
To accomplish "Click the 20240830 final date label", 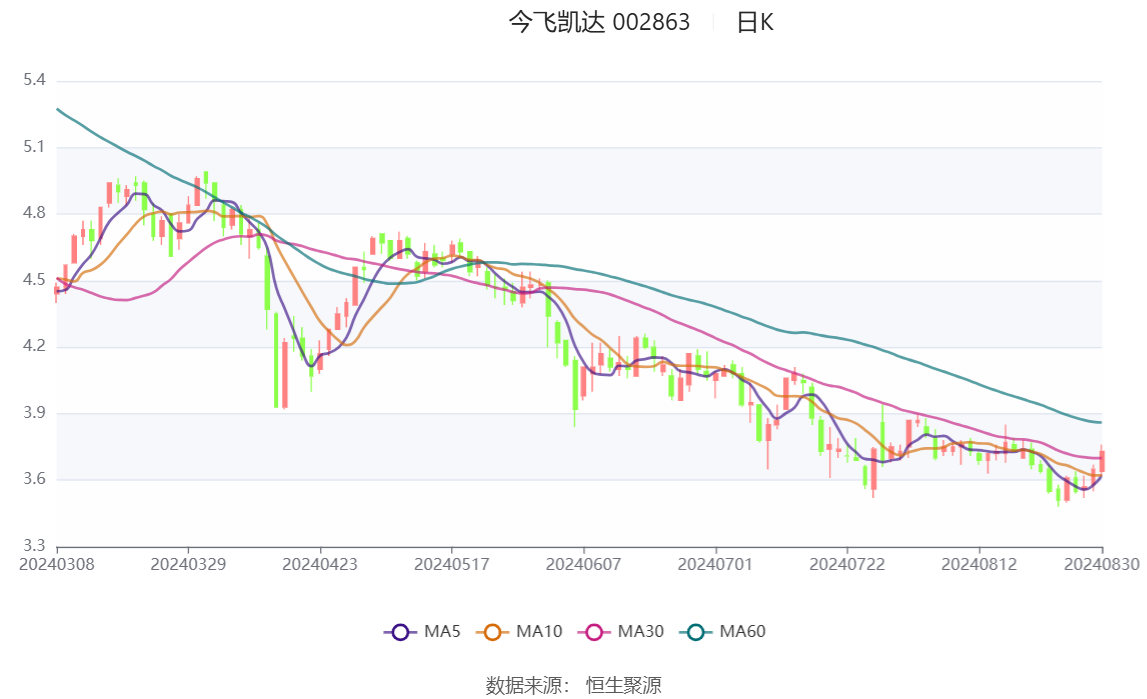I will (1101, 565).
